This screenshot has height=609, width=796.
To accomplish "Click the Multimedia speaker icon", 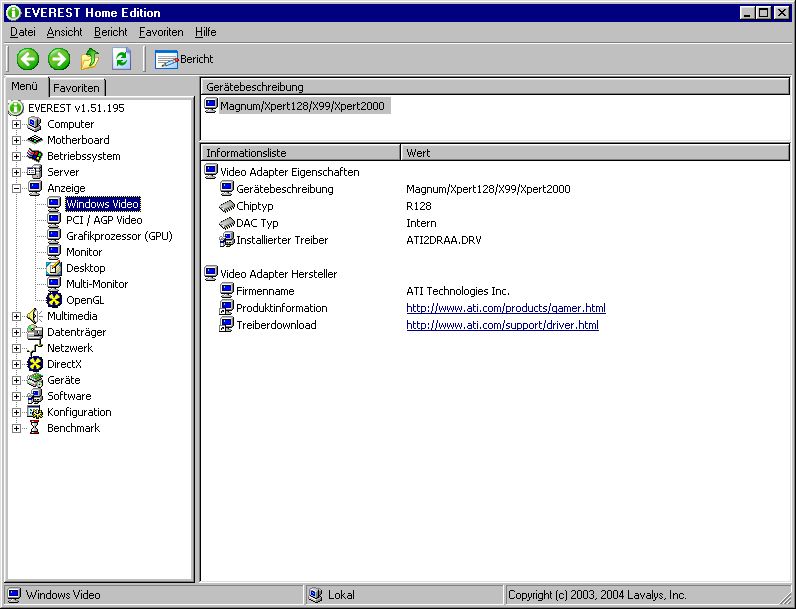I will coord(35,316).
